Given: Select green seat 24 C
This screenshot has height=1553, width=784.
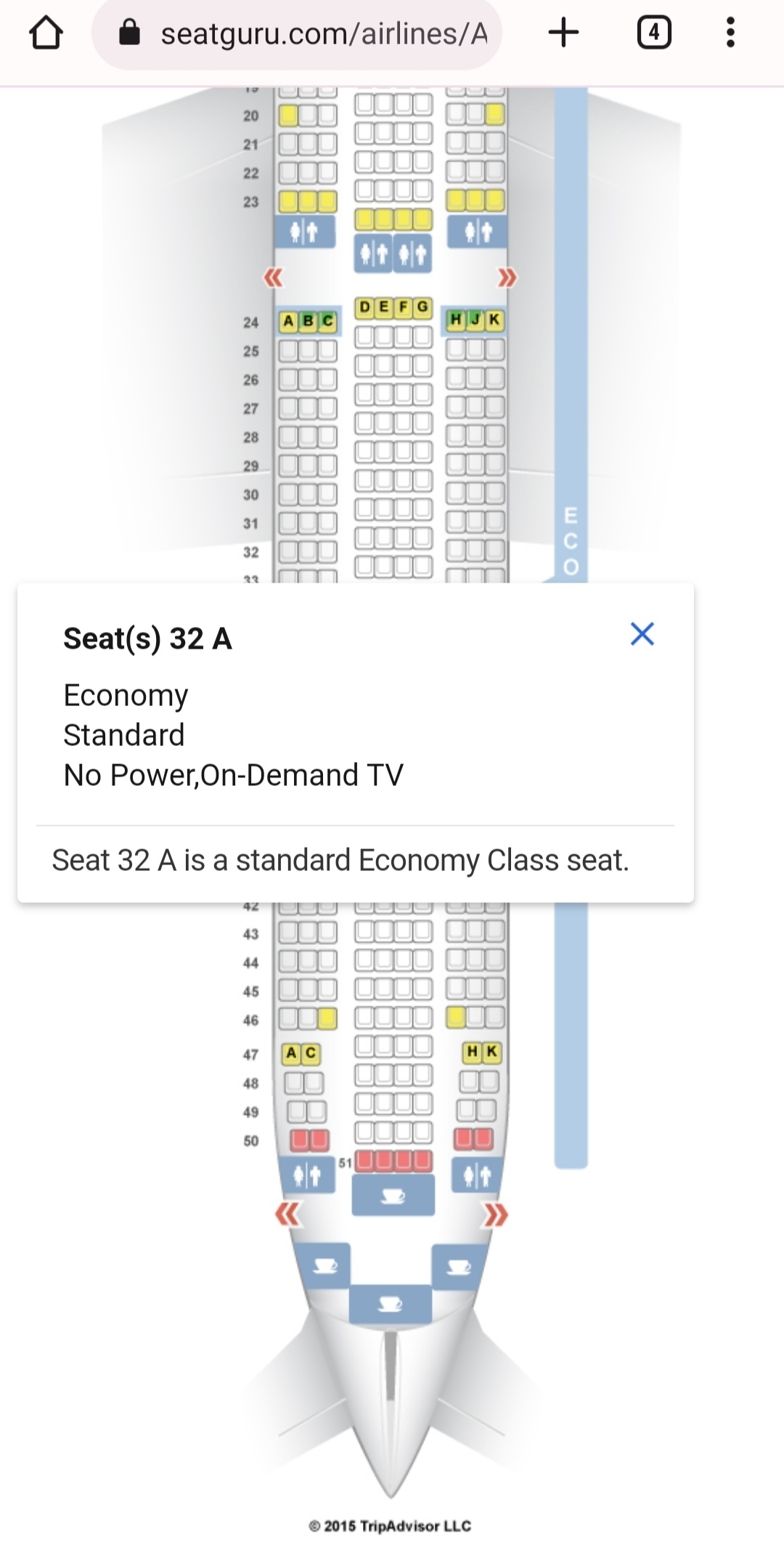Looking at the screenshot, I should pos(328,321).
